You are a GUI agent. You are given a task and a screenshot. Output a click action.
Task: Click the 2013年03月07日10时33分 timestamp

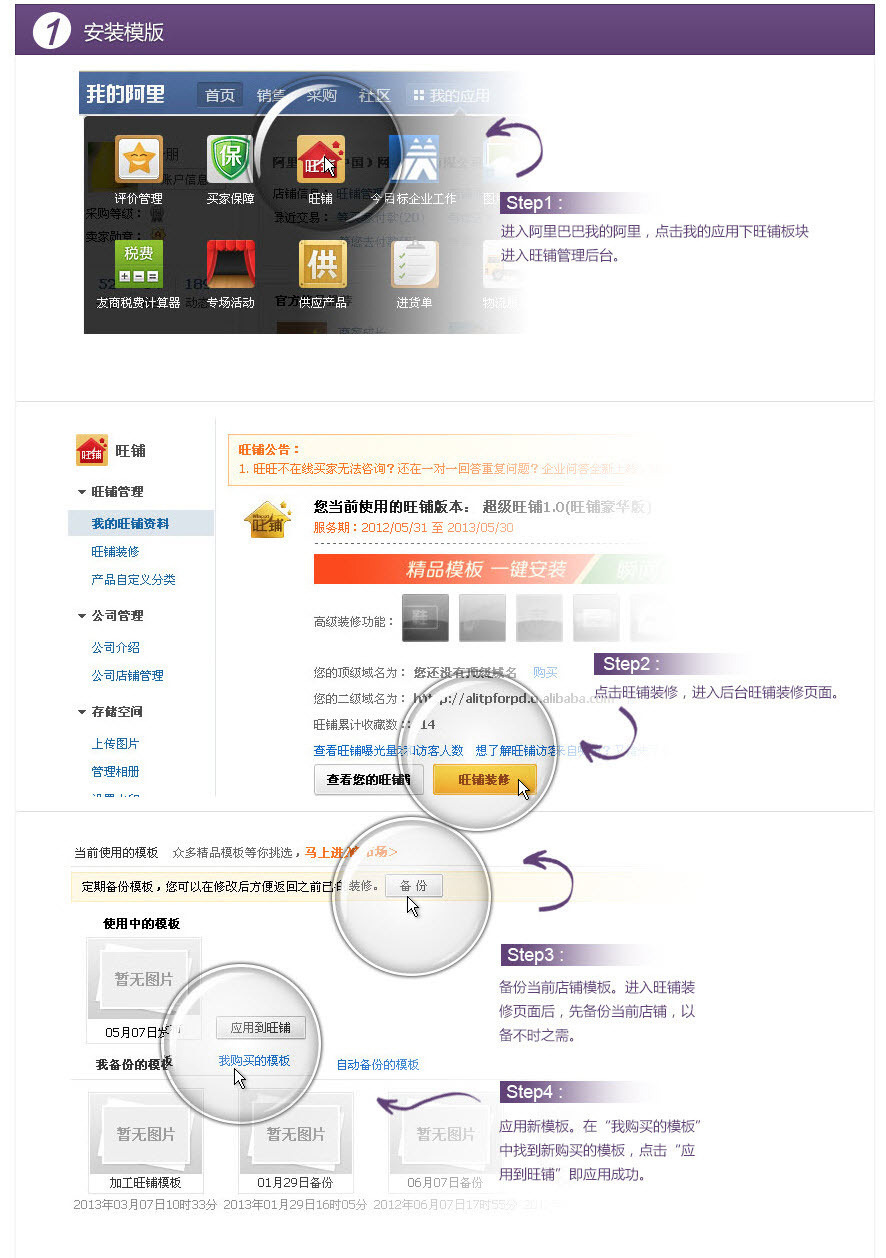pyautogui.click(x=145, y=1205)
